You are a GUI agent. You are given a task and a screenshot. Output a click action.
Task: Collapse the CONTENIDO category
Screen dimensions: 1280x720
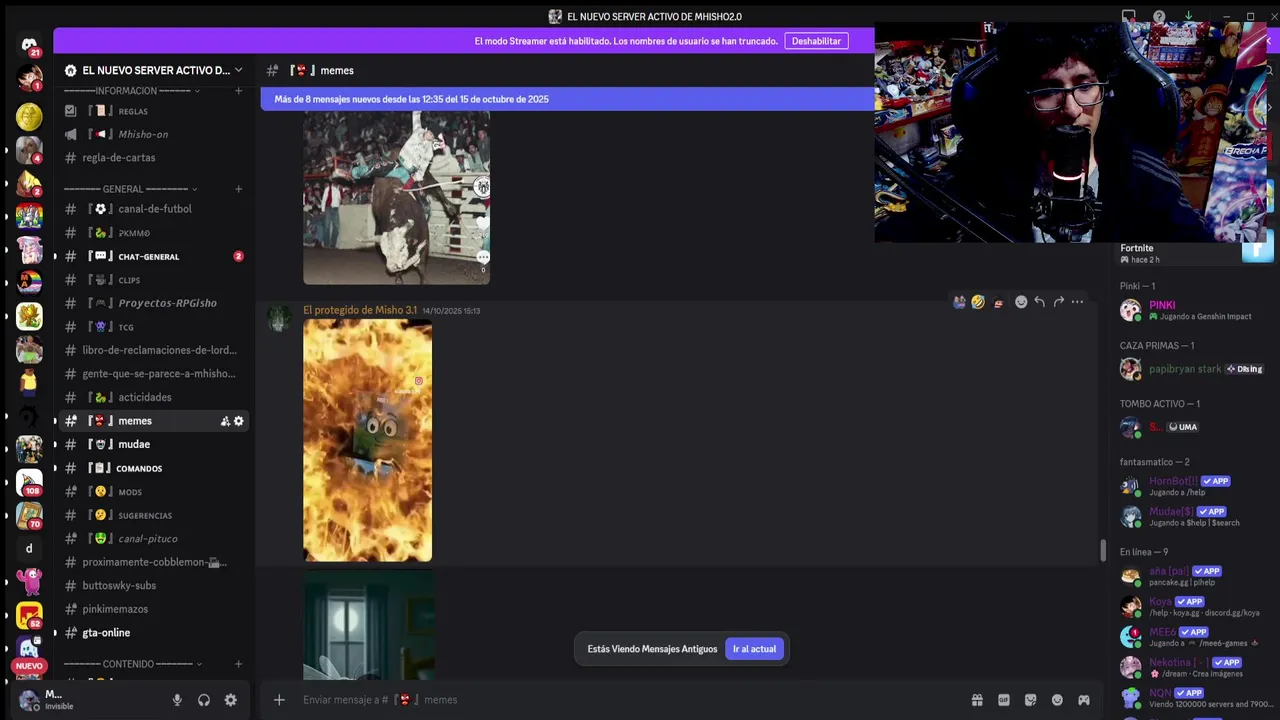[x=133, y=664]
